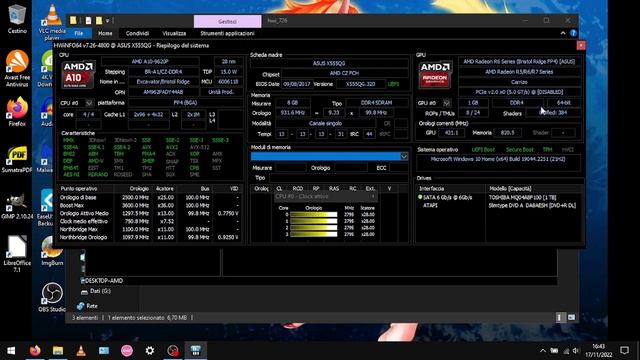Click the Canale singolo mode field
640x360 pixels.
(325, 123)
